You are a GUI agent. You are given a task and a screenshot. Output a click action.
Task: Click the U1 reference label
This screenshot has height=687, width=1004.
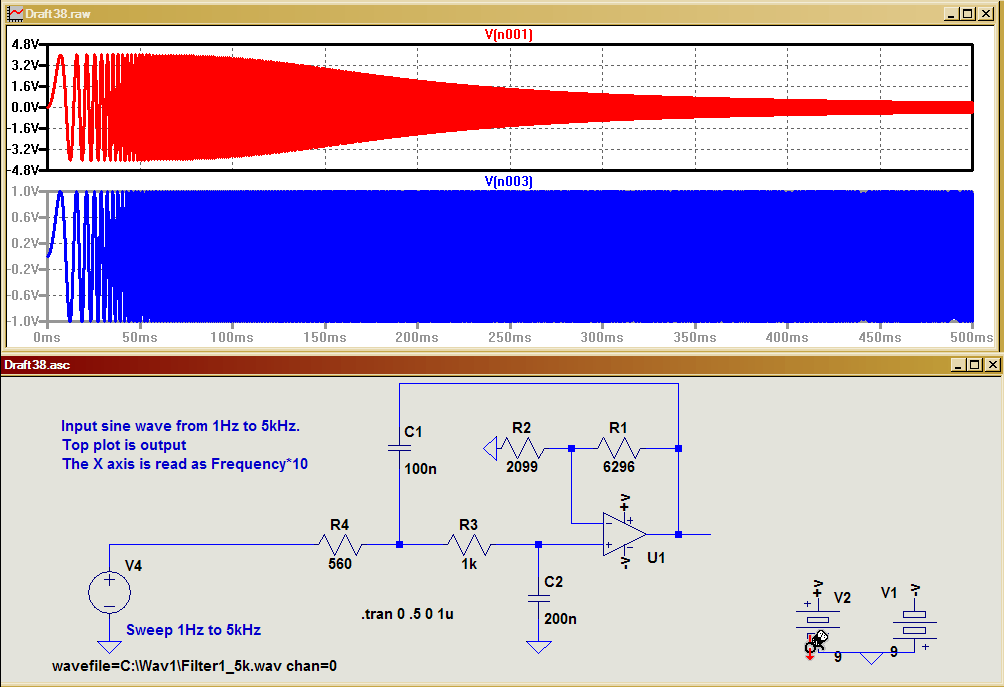click(656, 558)
